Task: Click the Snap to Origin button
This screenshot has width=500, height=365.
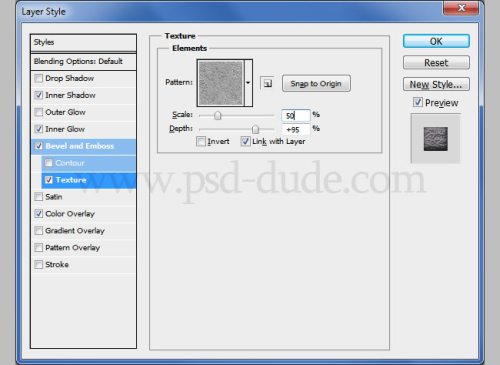Action: (316, 83)
